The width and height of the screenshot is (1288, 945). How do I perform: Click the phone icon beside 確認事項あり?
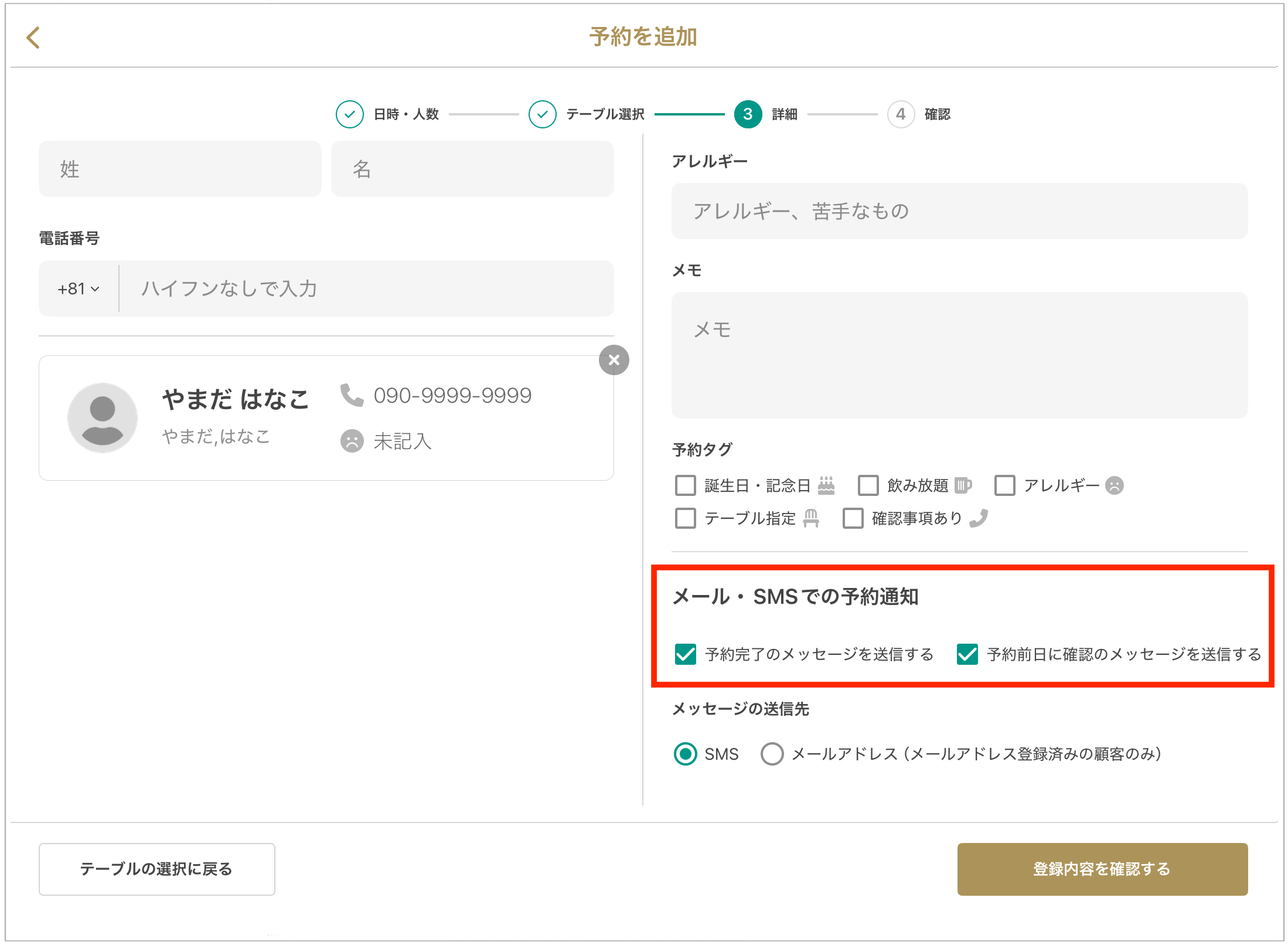(979, 518)
